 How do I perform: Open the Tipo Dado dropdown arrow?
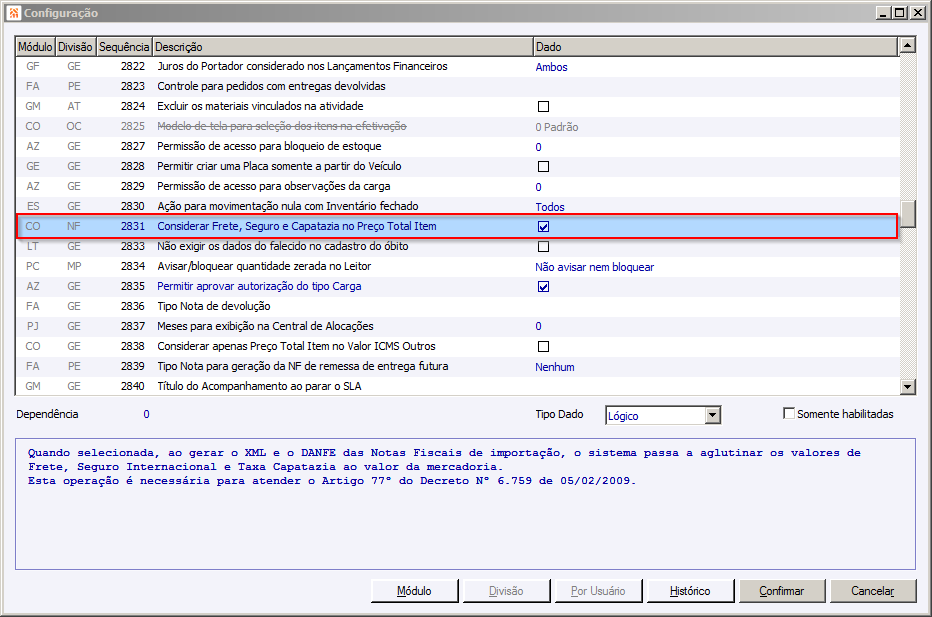pyautogui.click(x=713, y=415)
